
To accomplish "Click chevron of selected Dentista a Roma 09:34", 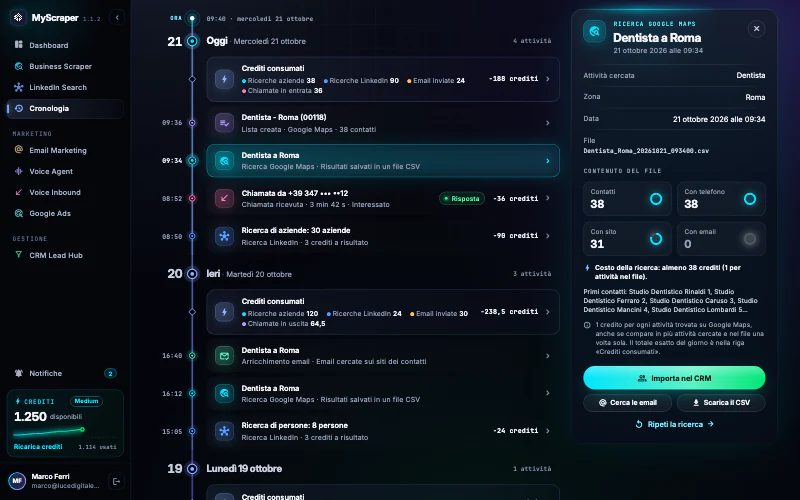I will pyautogui.click(x=547, y=161).
